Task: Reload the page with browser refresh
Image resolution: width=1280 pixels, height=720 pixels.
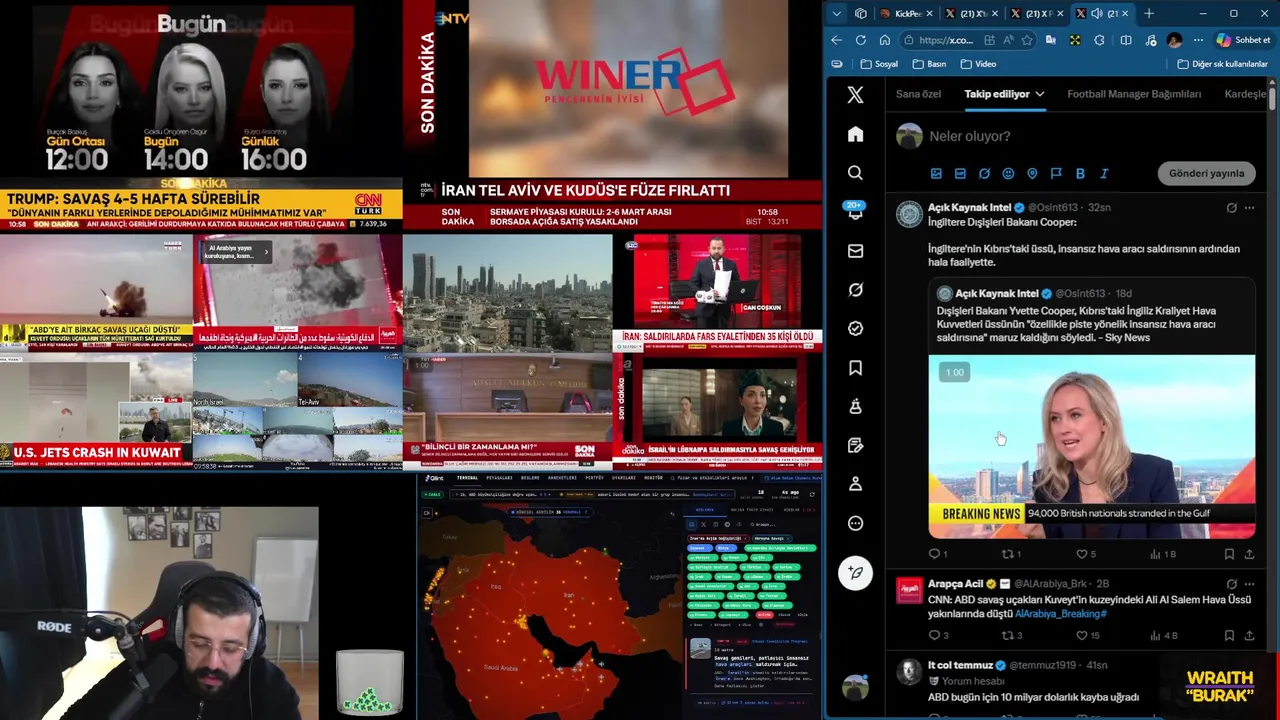Action: [860, 40]
